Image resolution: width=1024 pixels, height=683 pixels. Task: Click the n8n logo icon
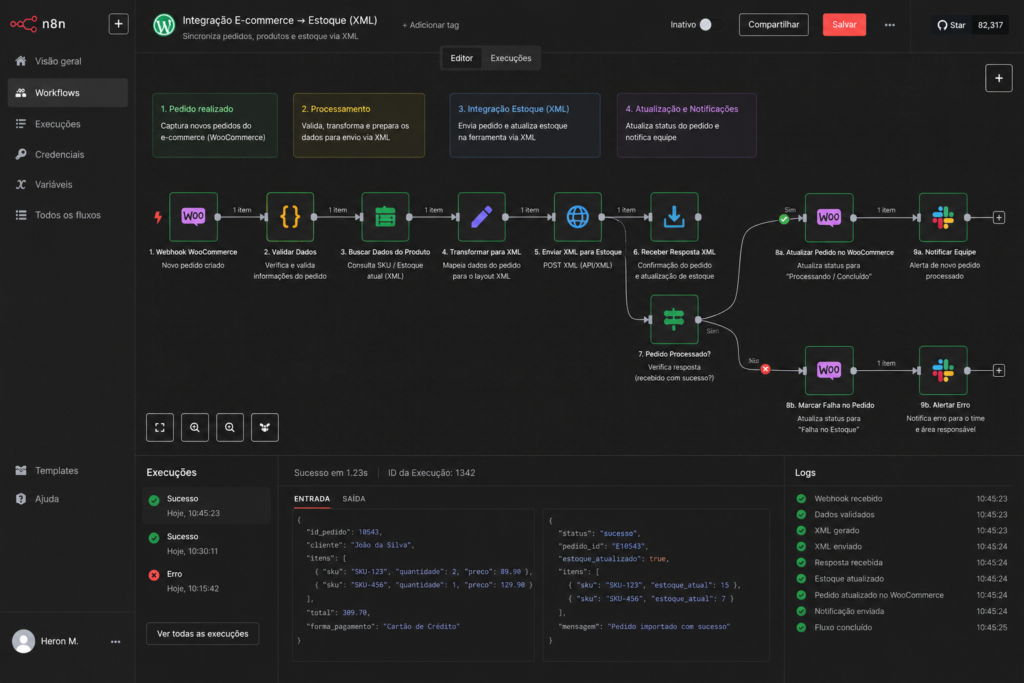(24, 24)
